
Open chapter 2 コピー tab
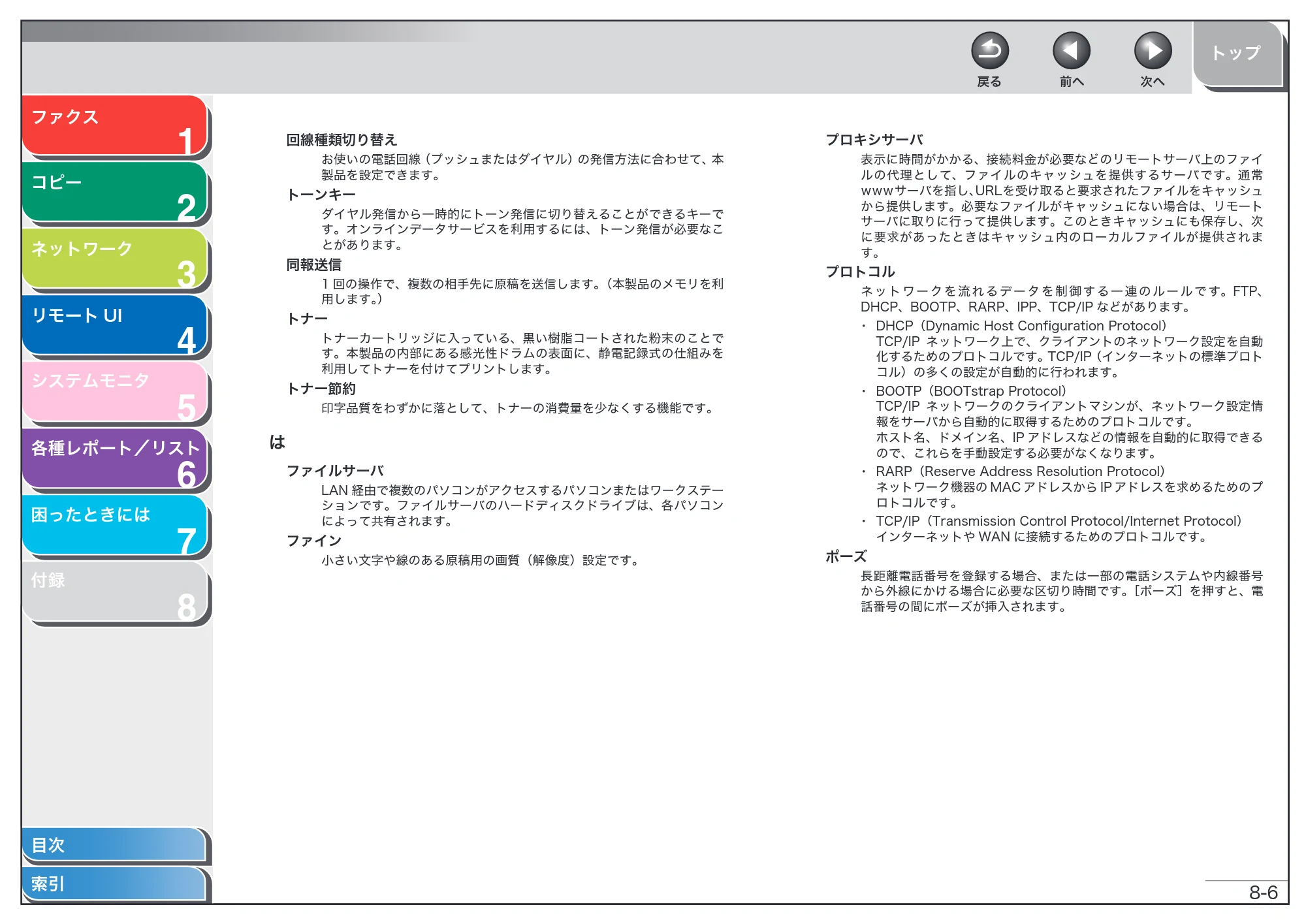114,192
